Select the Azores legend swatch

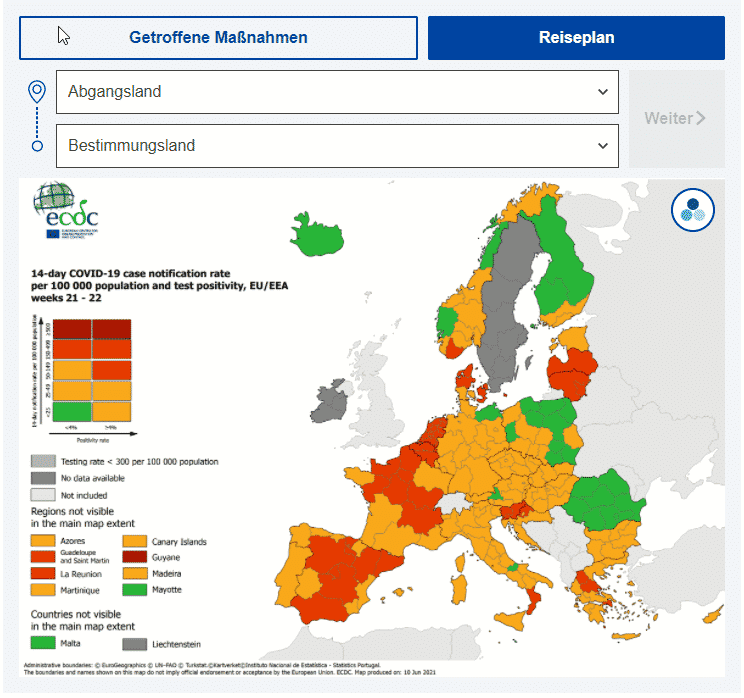tap(45, 541)
